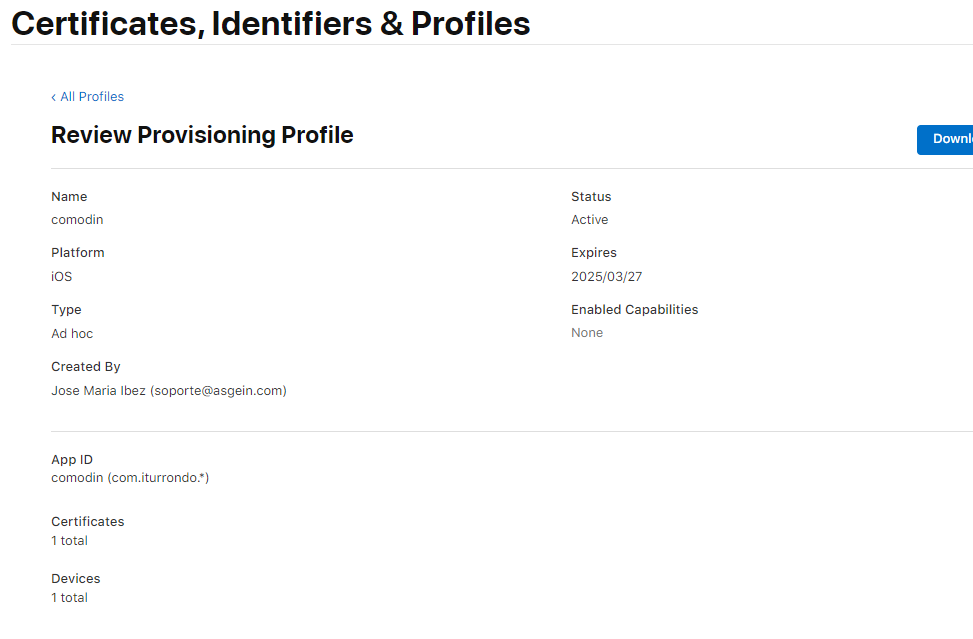
Task: Select the profile name value under Name
Action: pyautogui.click(x=77, y=220)
